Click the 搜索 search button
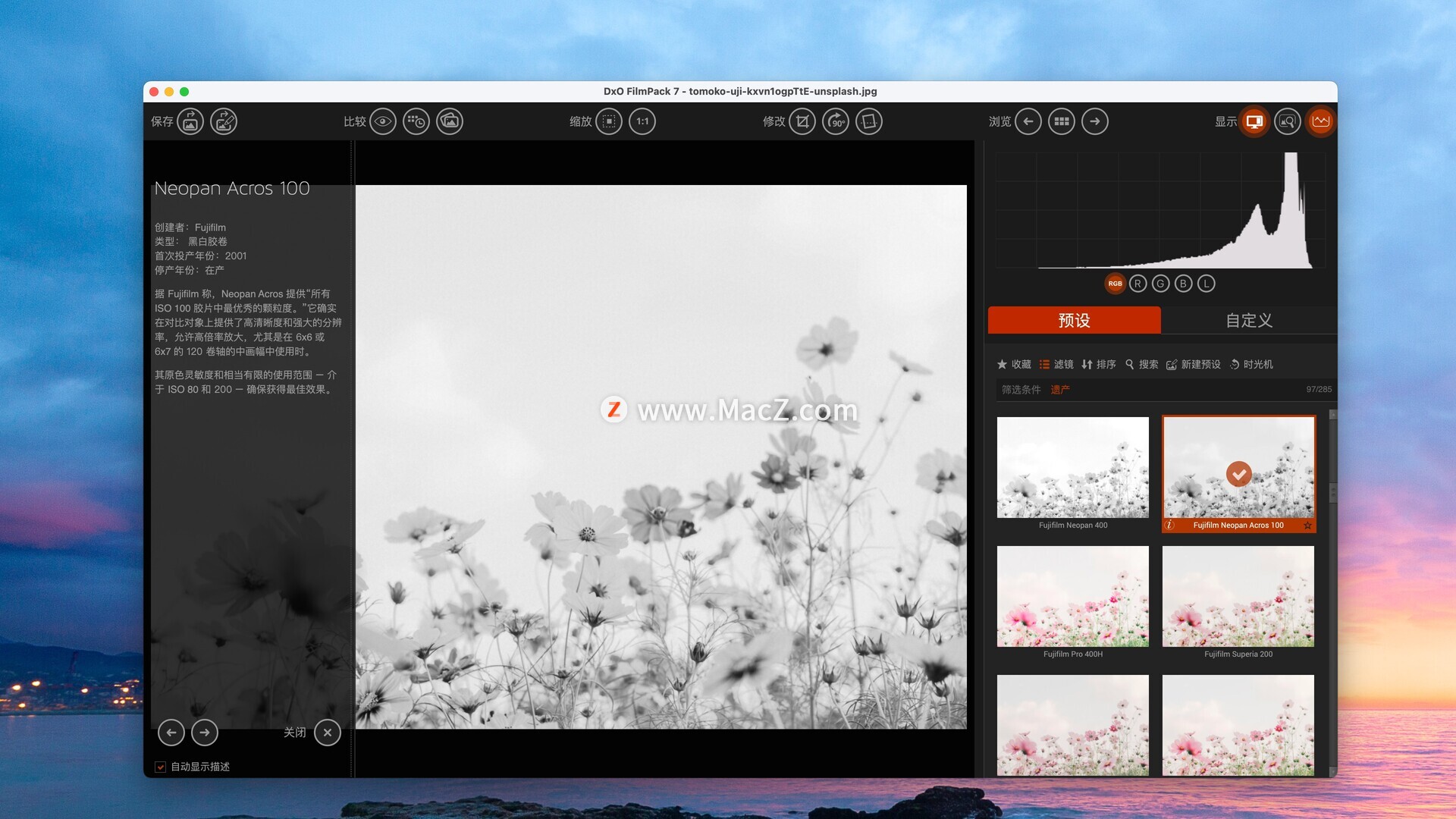The width and height of the screenshot is (1456, 819). coord(1141,365)
